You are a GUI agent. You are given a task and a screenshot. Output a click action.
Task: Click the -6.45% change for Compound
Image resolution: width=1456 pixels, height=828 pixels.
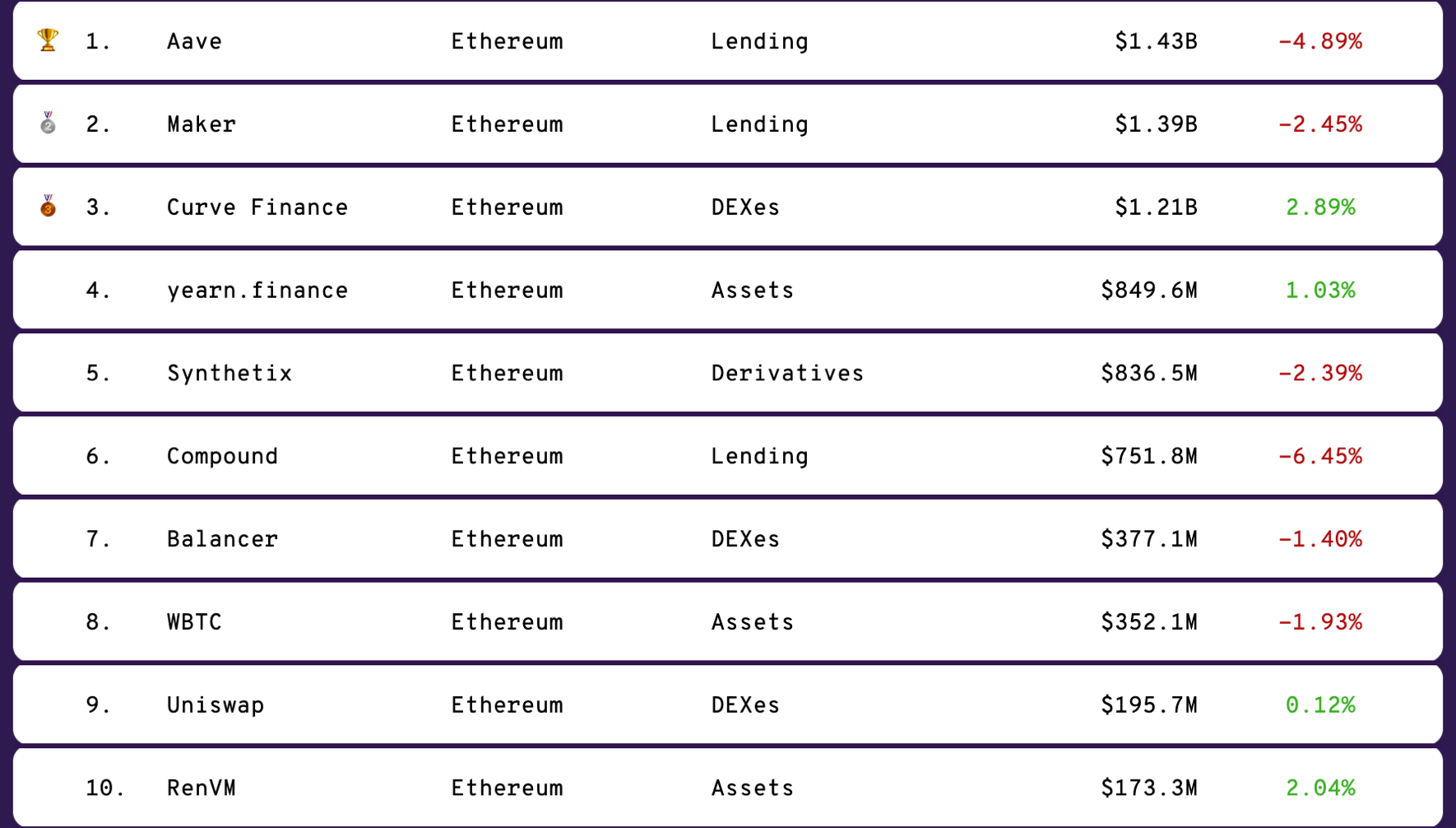pyautogui.click(x=1320, y=456)
